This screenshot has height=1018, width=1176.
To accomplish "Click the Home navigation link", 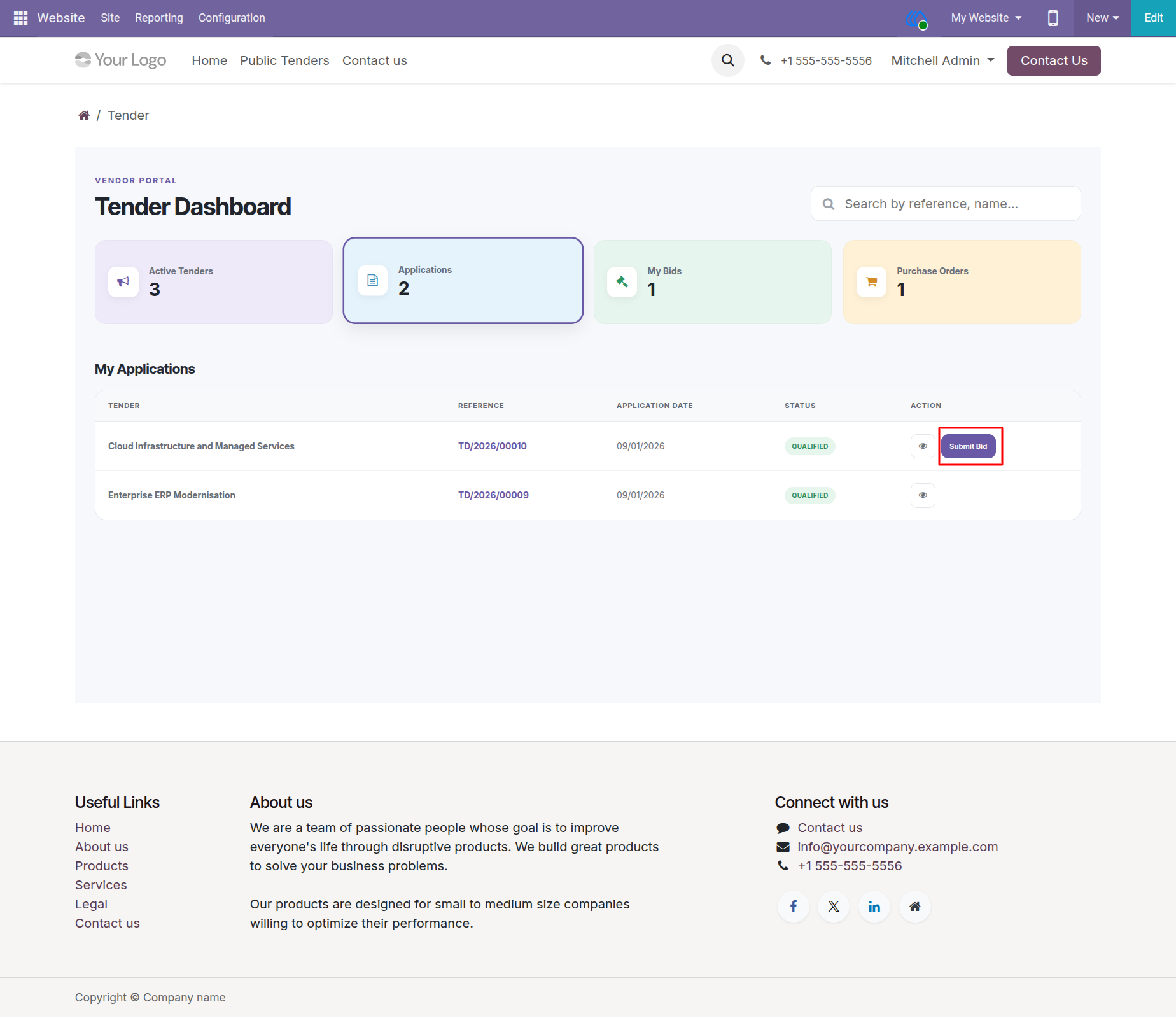I will [209, 60].
